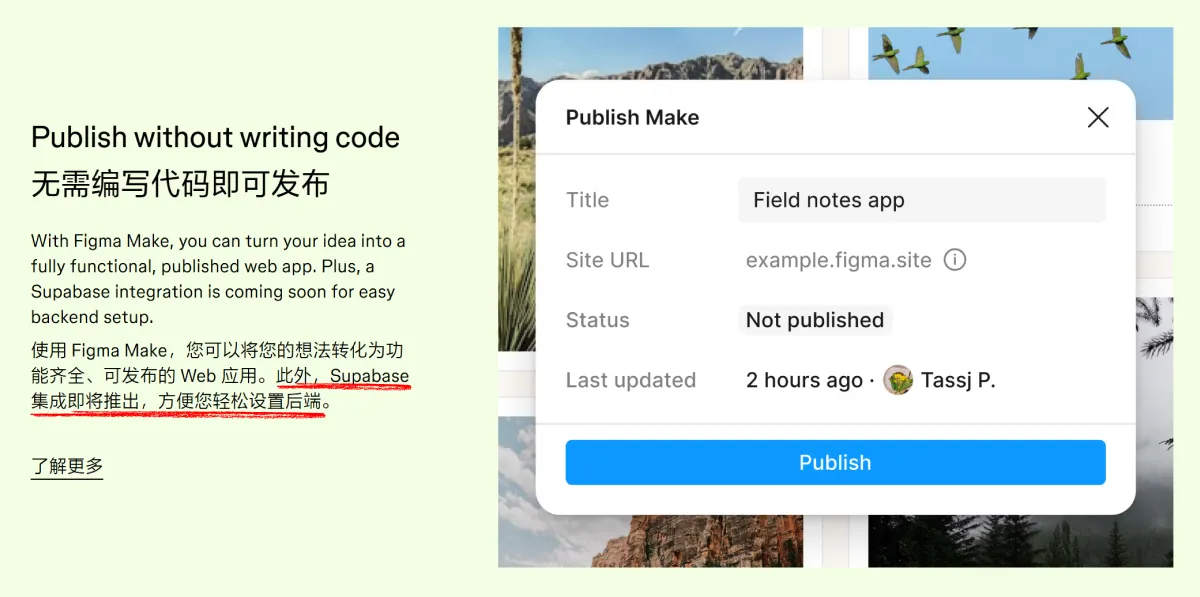
Task: Click the Publish without writing code heading
Action: (x=215, y=137)
